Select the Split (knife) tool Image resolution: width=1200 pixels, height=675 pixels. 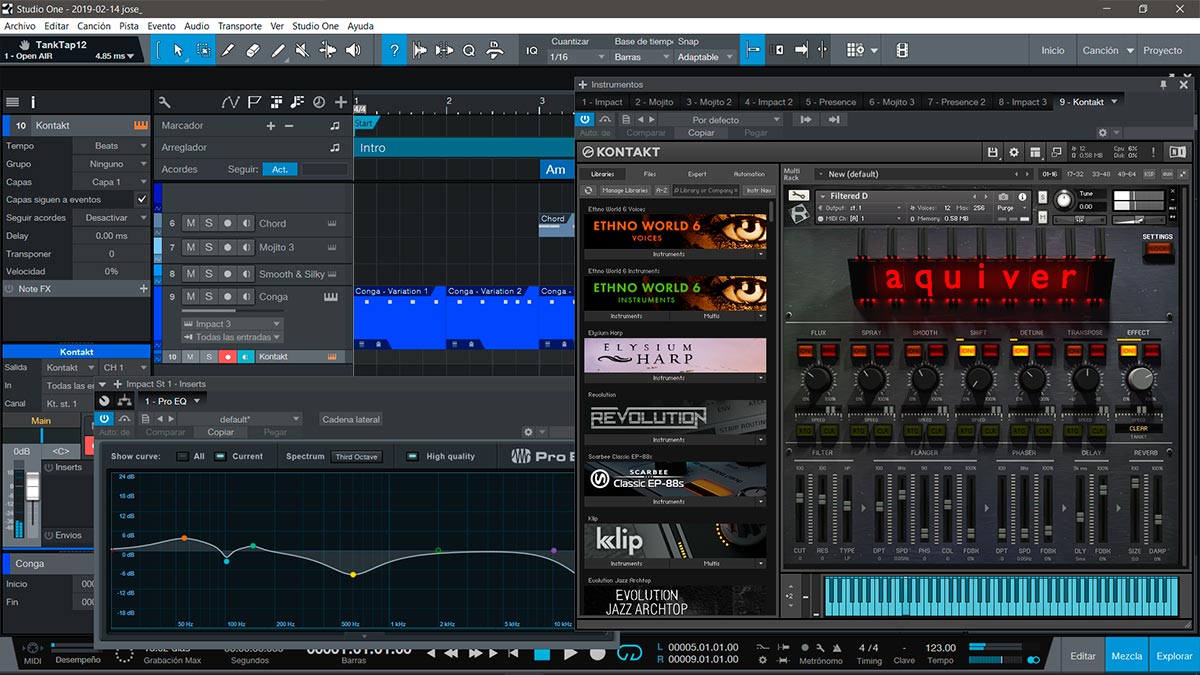(x=228, y=50)
